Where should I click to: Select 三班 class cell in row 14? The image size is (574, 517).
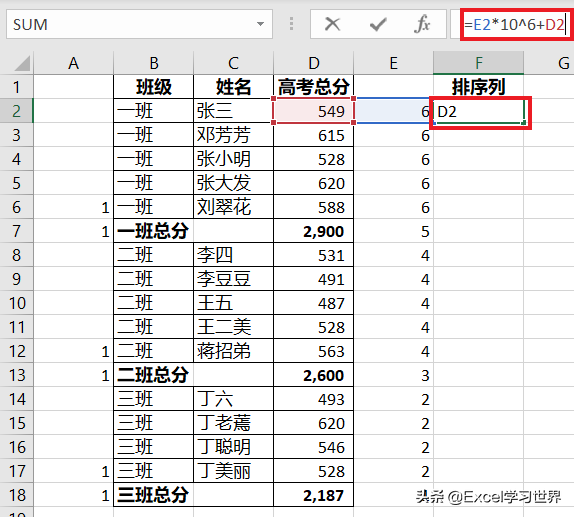click(x=153, y=399)
